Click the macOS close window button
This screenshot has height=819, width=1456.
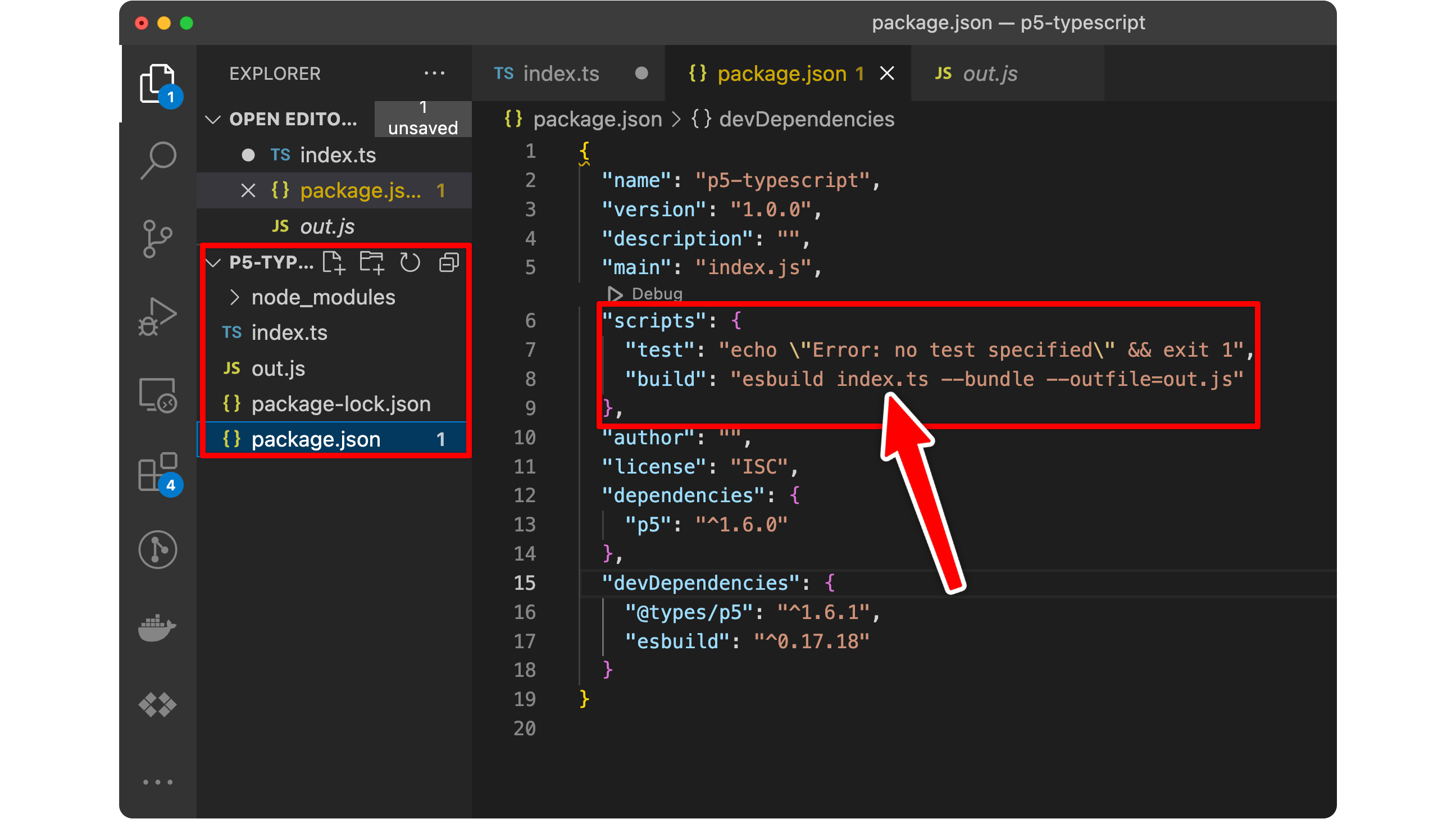click(142, 22)
